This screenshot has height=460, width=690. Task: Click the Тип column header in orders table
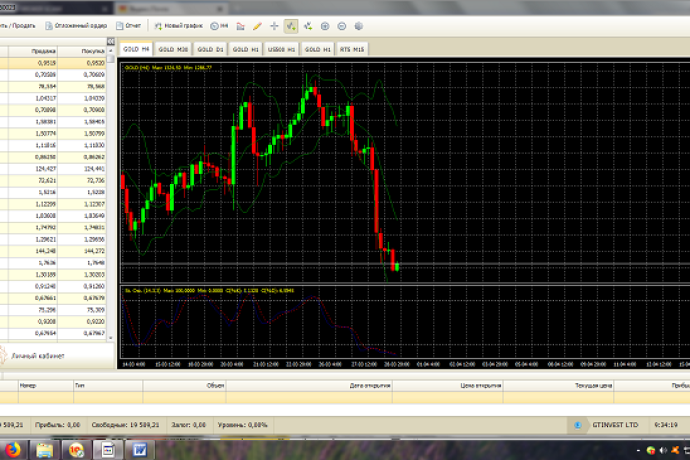[108, 386]
